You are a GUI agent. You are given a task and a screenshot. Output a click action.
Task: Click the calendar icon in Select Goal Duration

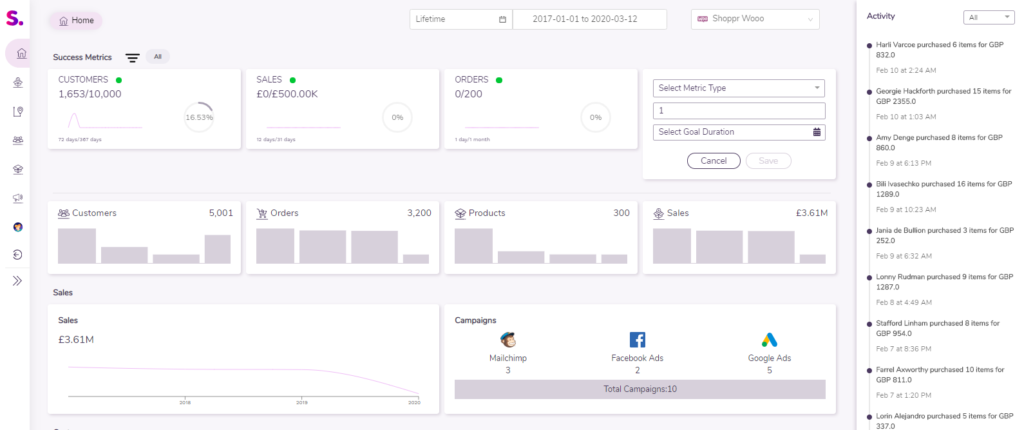click(x=817, y=132)
